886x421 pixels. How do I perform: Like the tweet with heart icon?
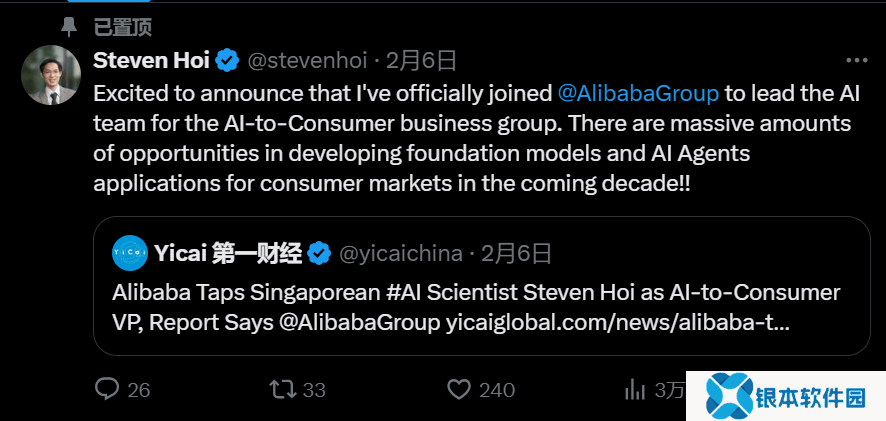tap(458, 389)
